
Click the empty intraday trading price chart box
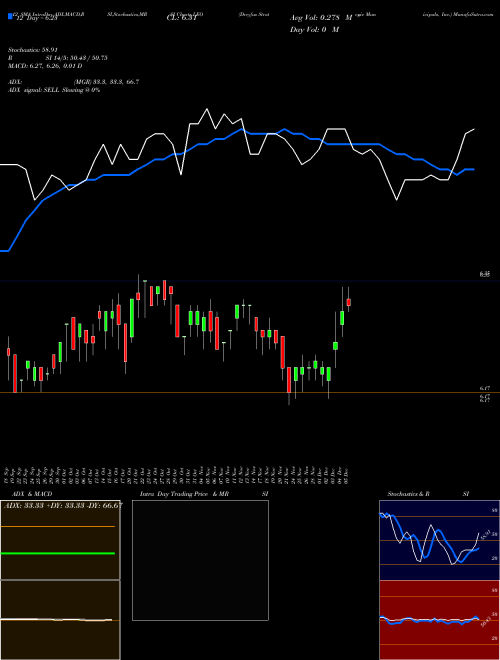coord(200,560)
